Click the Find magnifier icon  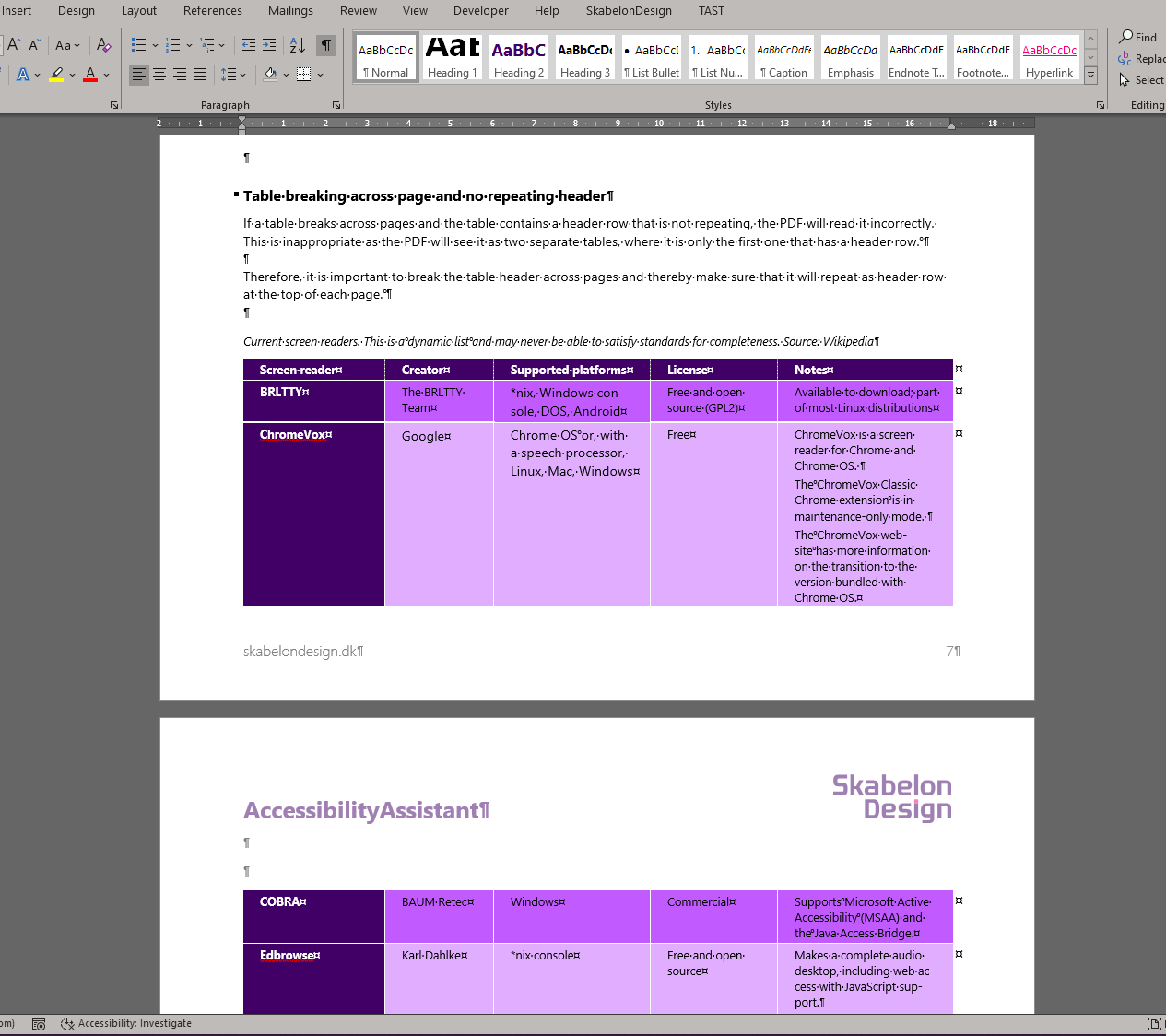[x=1126, y=37]
